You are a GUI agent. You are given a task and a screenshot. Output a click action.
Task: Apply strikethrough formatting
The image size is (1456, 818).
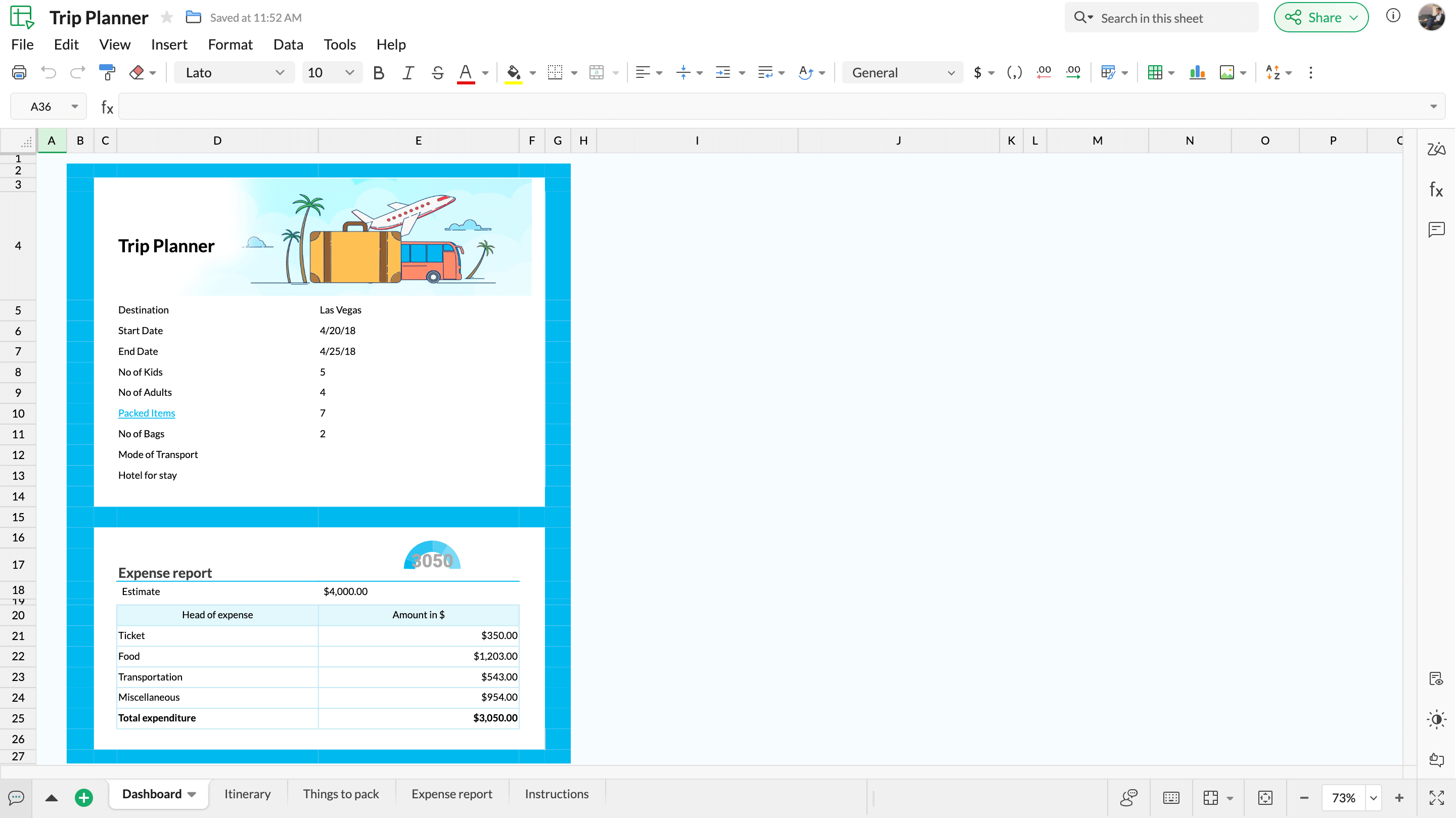[x=437, y=72]
